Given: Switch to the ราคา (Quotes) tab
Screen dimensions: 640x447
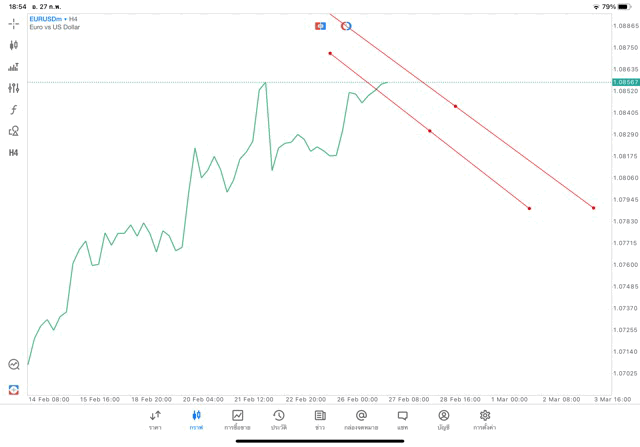Looking at the screenshot, I should pyautogui.click(x=155, y=420).
